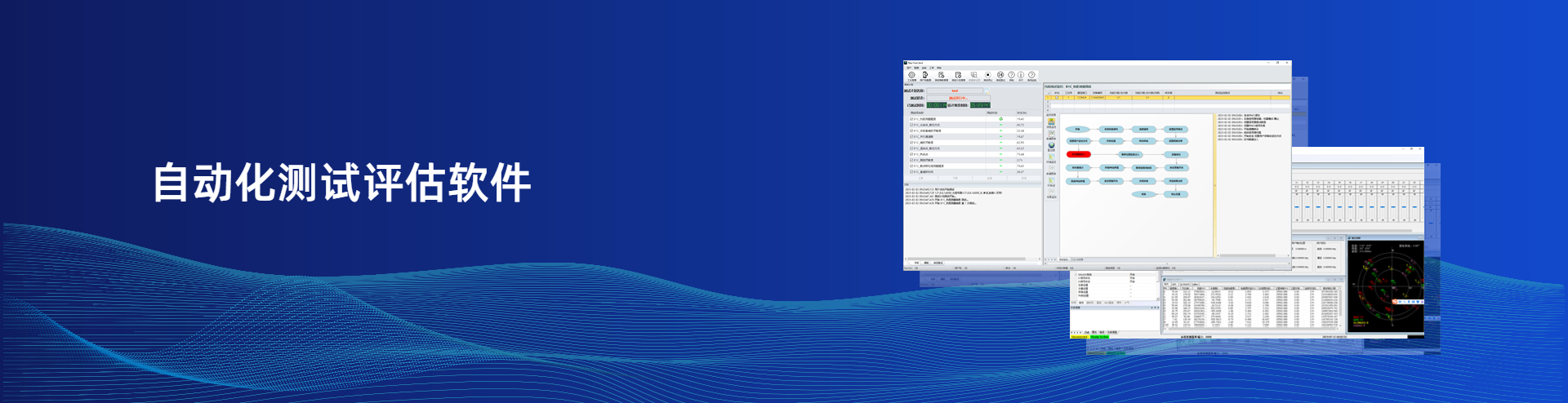Open the gear settings icon in toolbar
Image resolution: width=1568 pixels, height=403 pixels.
pyautogui.click(x=911, y=75)
